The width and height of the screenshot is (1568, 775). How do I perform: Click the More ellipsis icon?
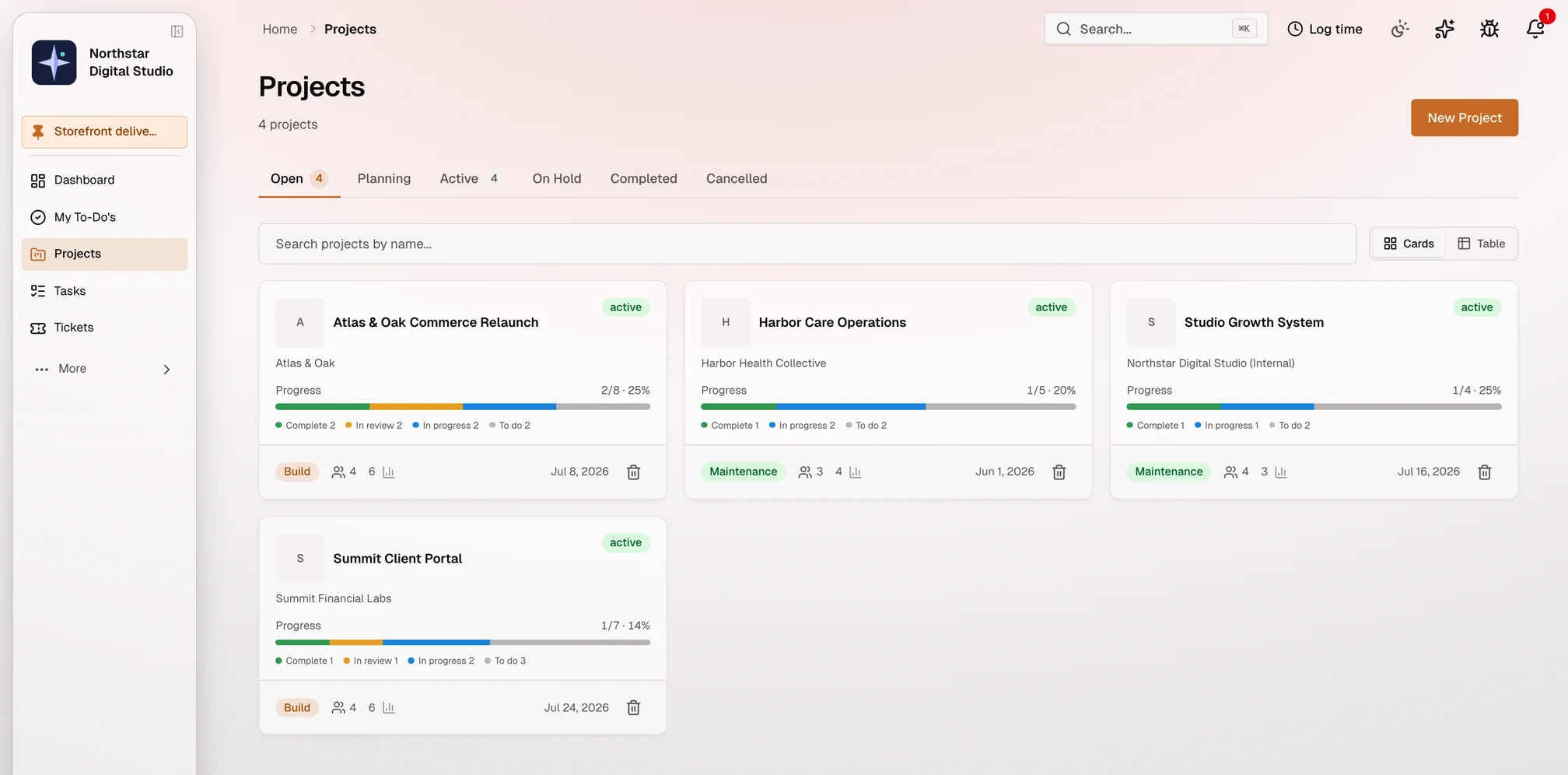[x=42, y=370]
